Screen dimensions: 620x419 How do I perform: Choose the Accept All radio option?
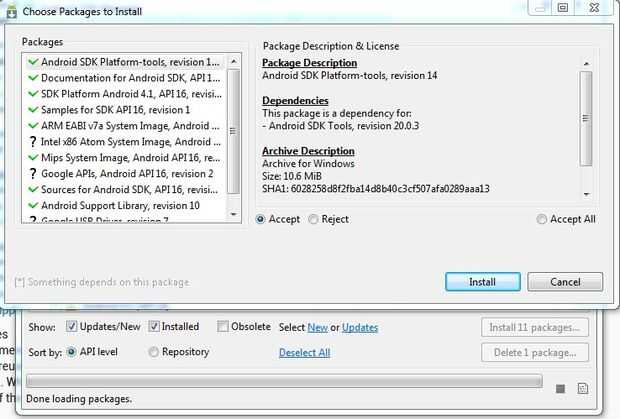point(542,219)
